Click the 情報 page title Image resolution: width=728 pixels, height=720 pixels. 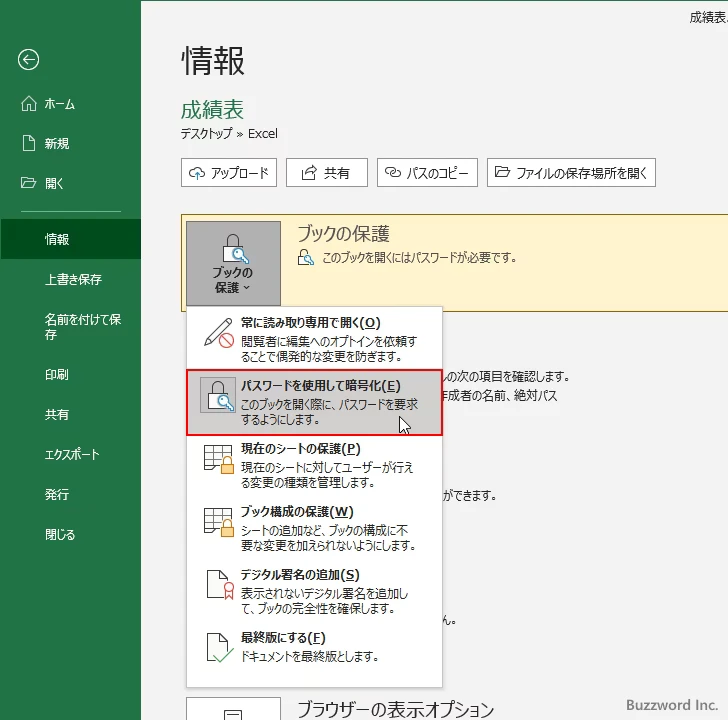pos(213,61)
